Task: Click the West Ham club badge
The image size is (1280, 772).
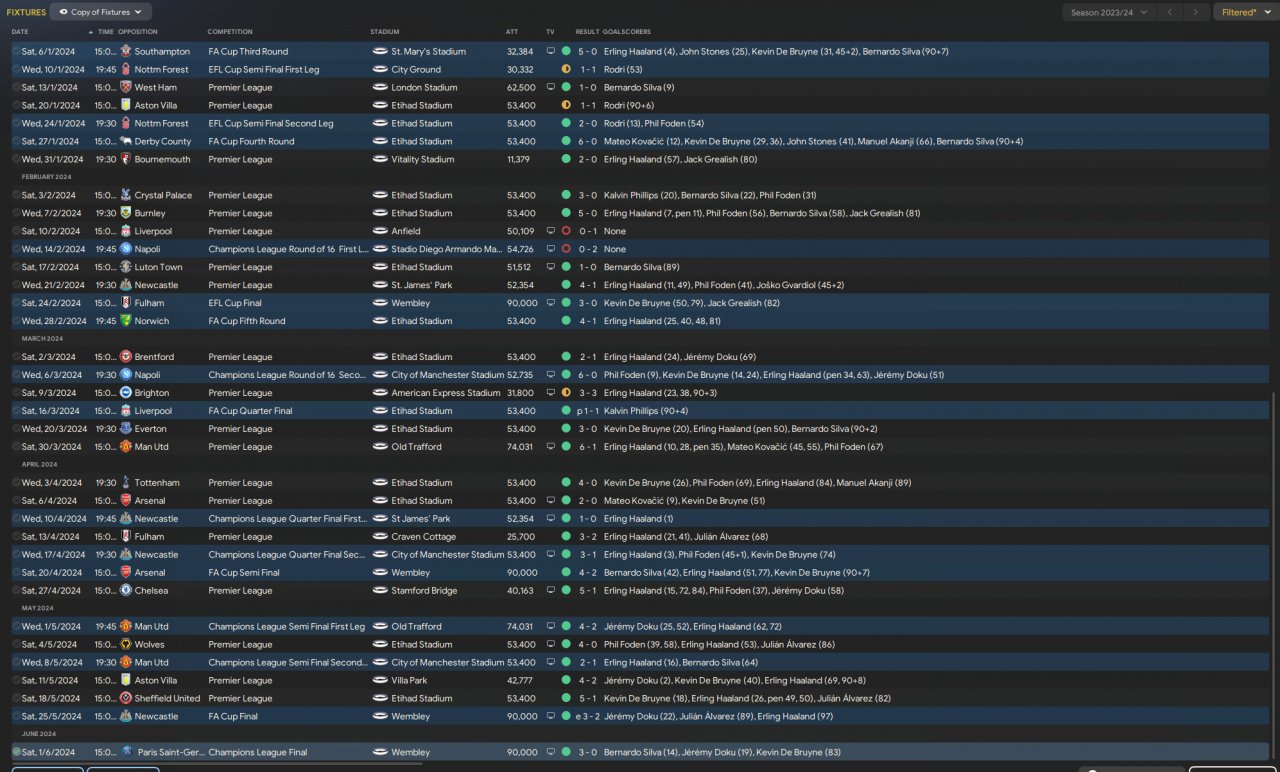Action: click(126, 87)
